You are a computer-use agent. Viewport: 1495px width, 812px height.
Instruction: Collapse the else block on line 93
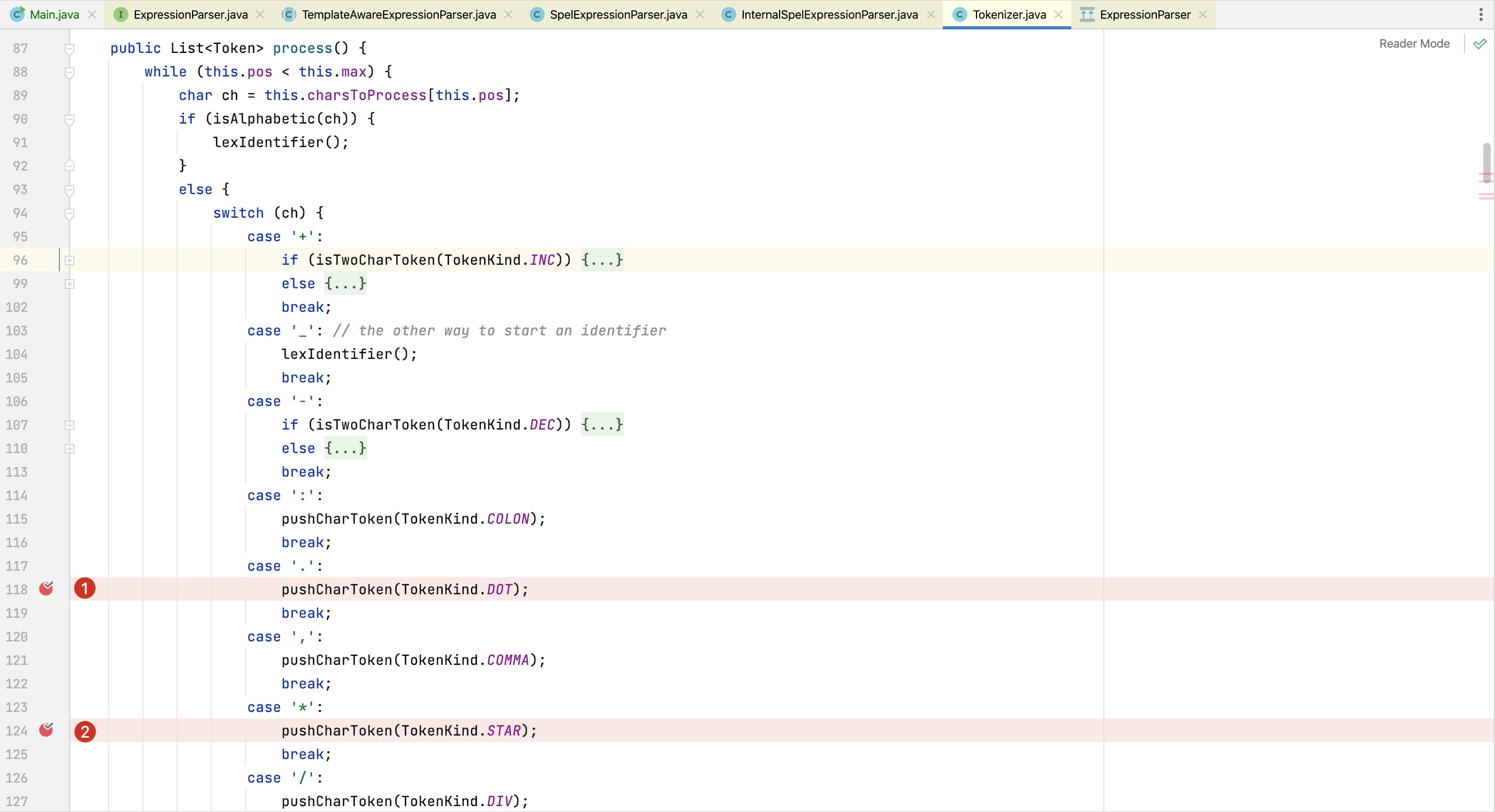(x=69, y=190)
